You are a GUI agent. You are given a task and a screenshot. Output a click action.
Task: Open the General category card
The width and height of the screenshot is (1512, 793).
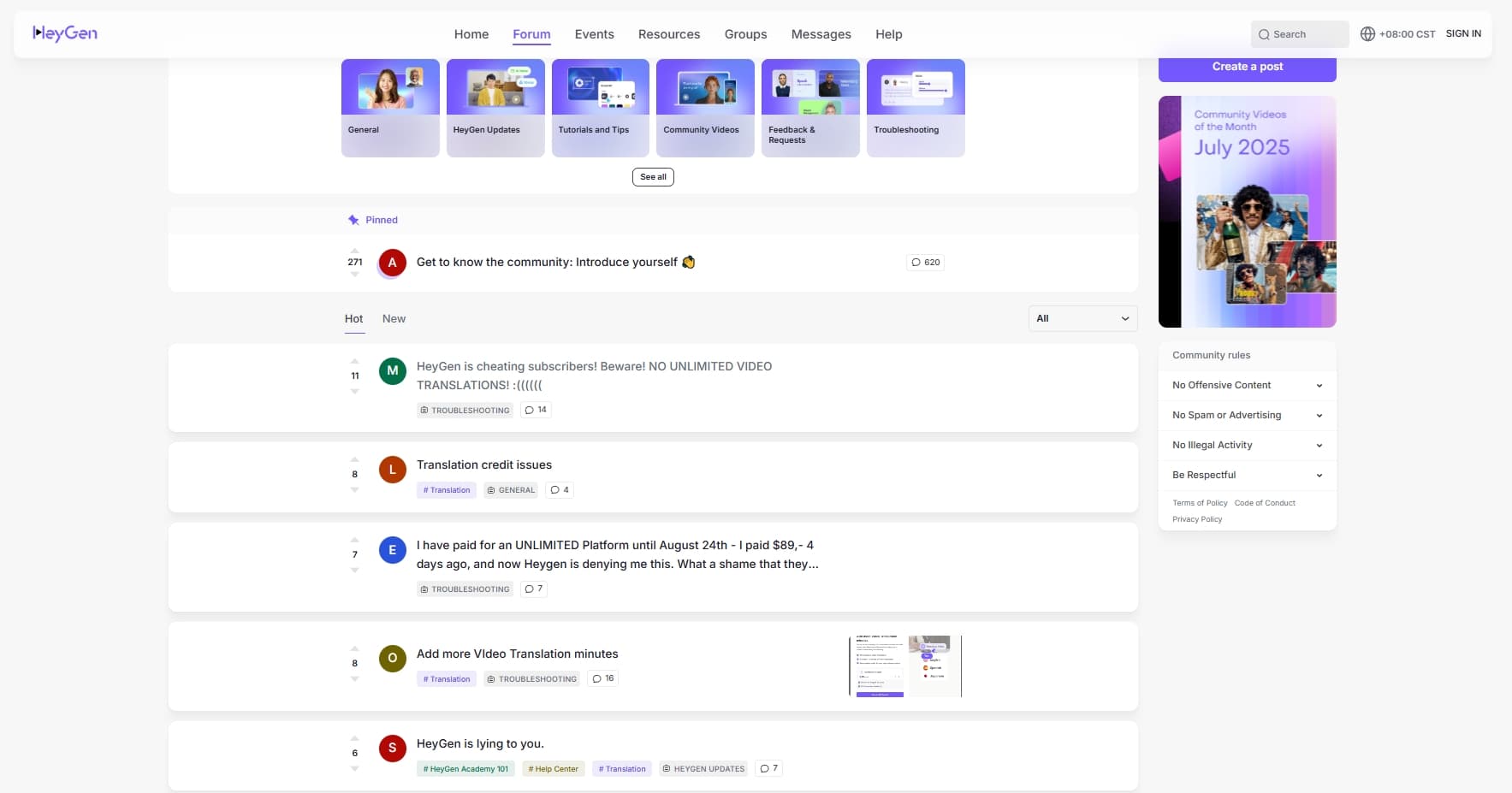390,108
